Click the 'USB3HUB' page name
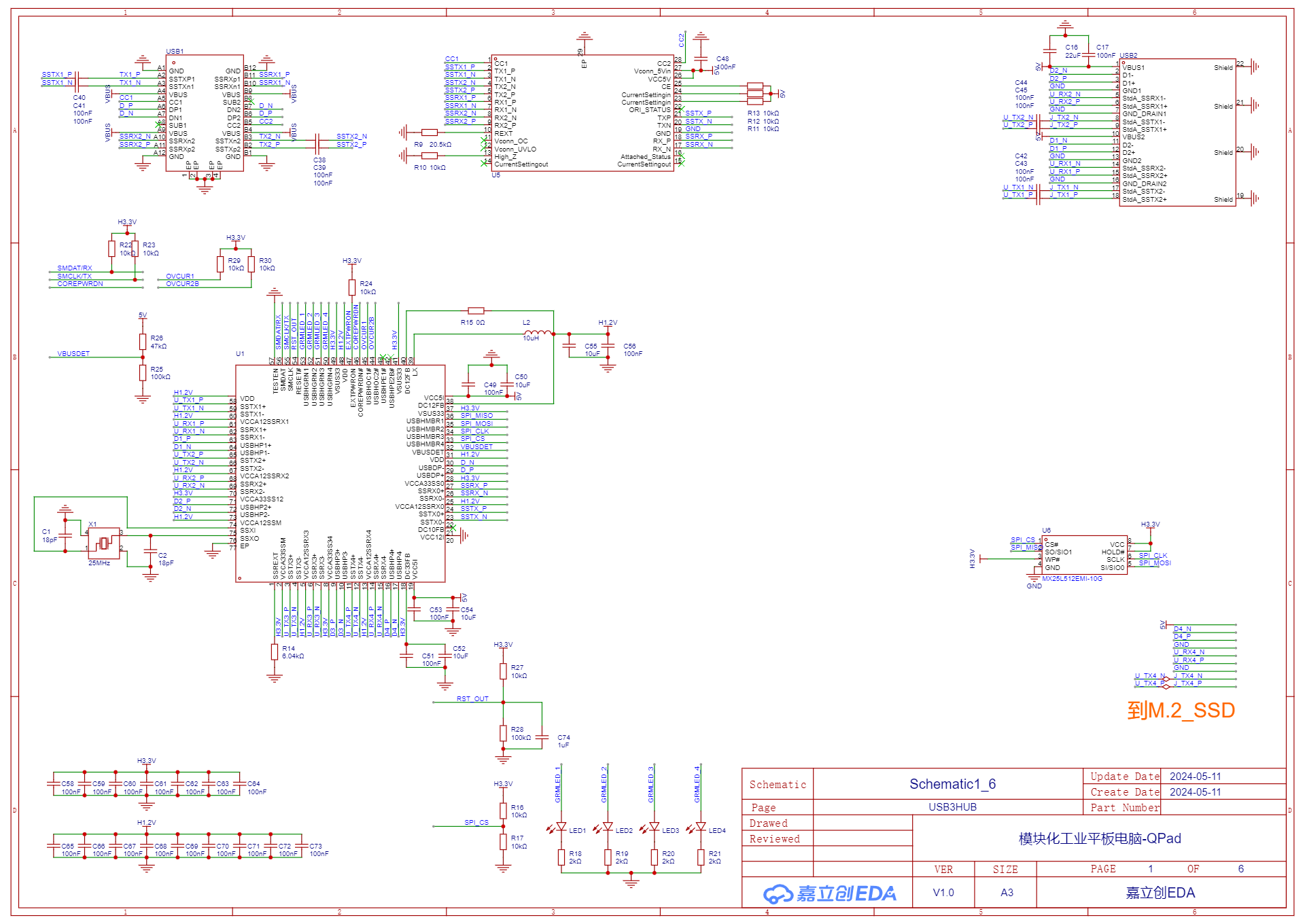This screenshot has height=924, width=1305. tap(952, 807)
